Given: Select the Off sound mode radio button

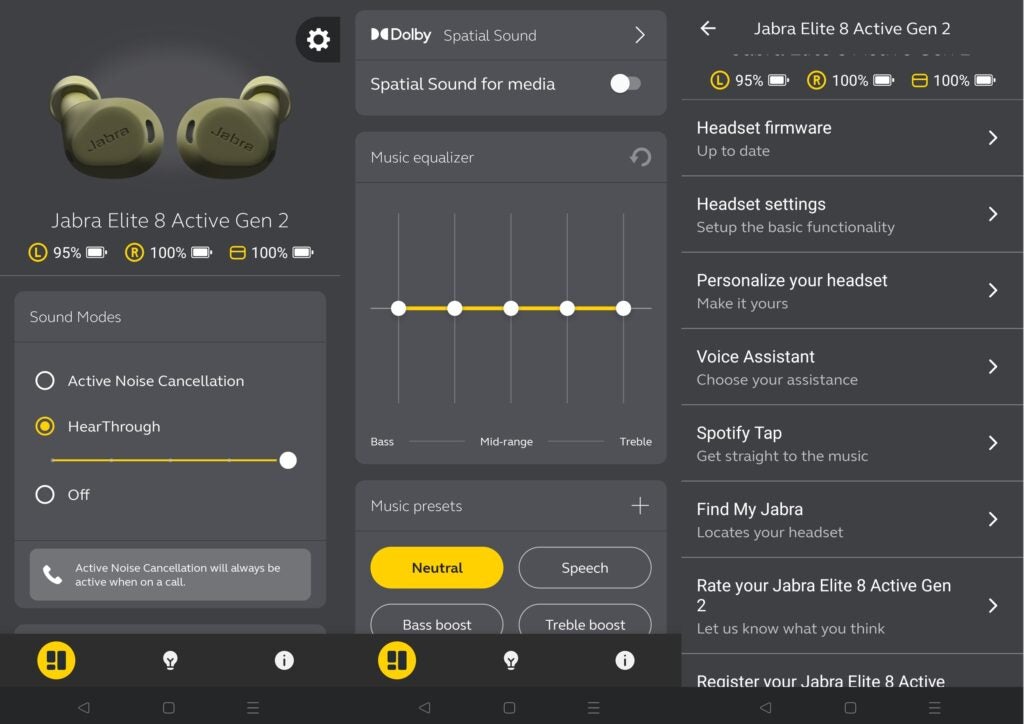Looking at the screenshot, I should [x=45, y=494].
